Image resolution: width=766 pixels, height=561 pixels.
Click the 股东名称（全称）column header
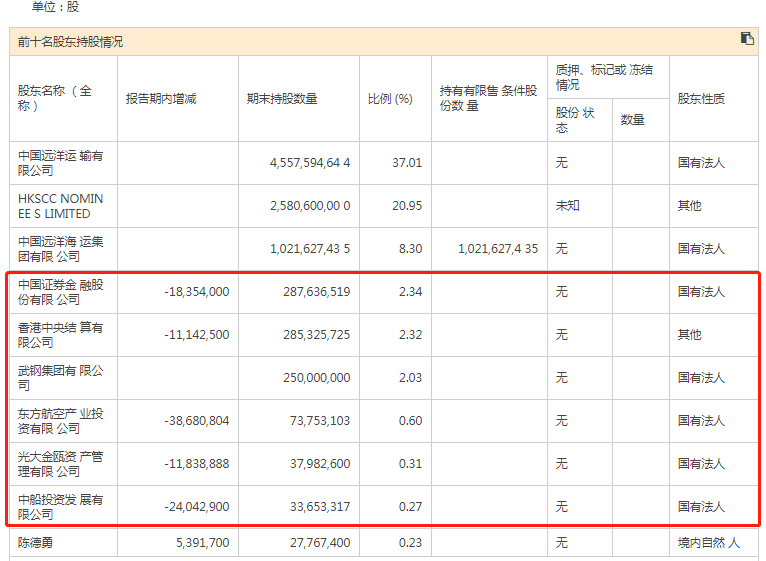click(55, 98)
